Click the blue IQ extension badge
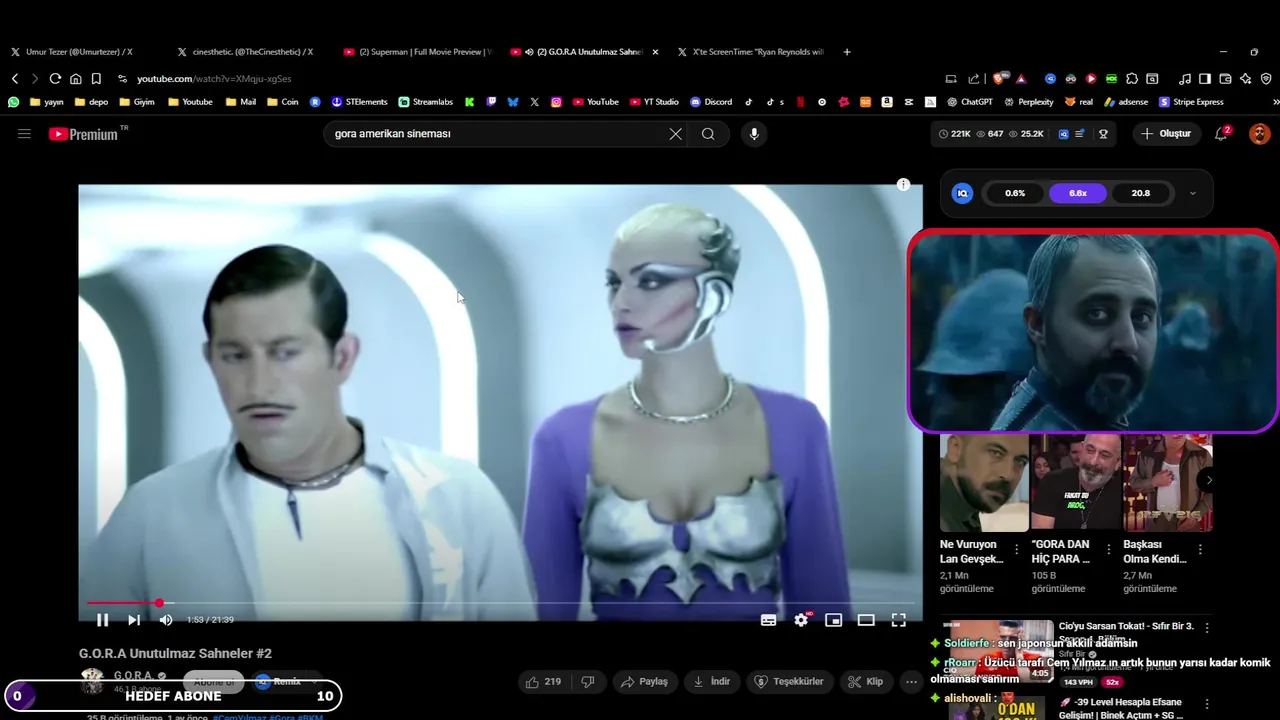This screenshot has height=720, width=1280. coord(962,193)
